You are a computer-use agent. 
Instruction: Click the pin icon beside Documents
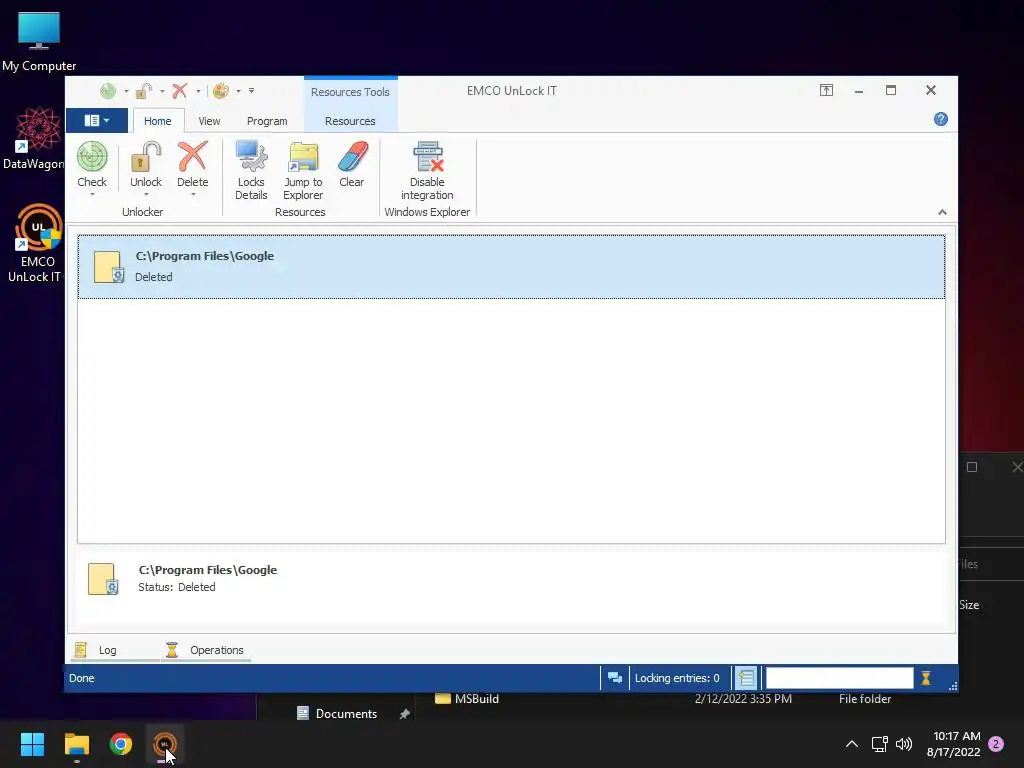pos(404,714)
